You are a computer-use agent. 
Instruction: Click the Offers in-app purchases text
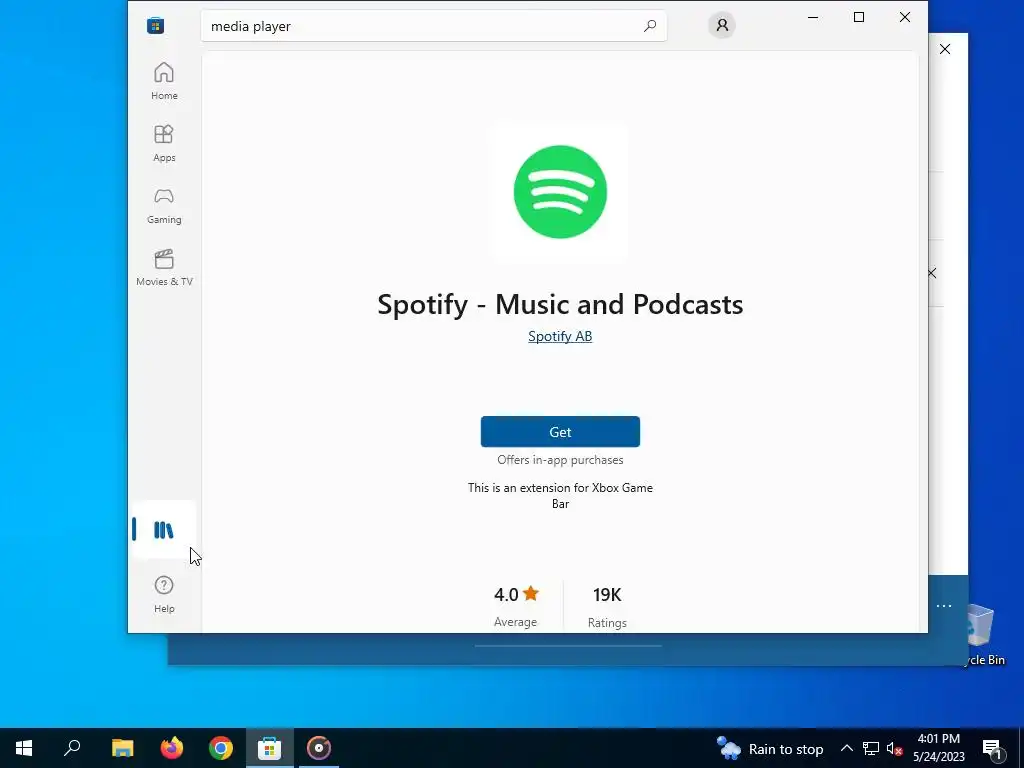pyautogui.click(x=560, y=460)
